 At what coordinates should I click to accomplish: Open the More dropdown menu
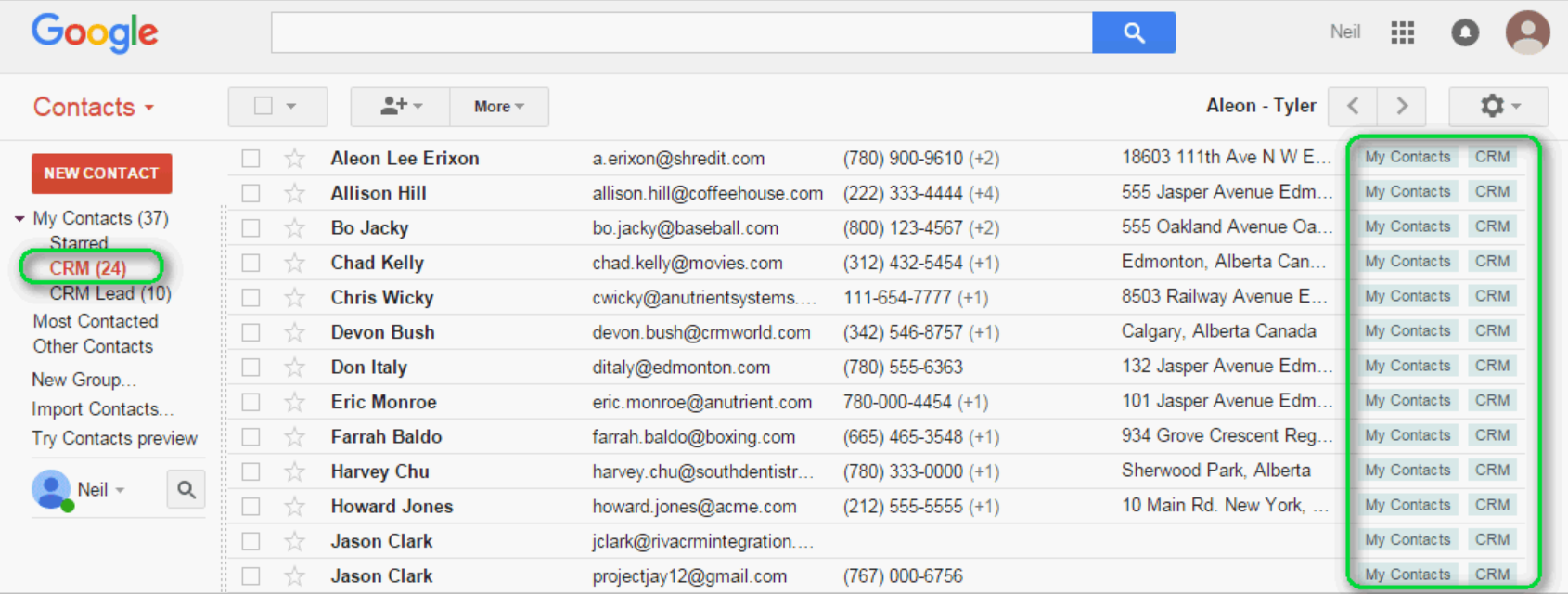coord(499,106)
